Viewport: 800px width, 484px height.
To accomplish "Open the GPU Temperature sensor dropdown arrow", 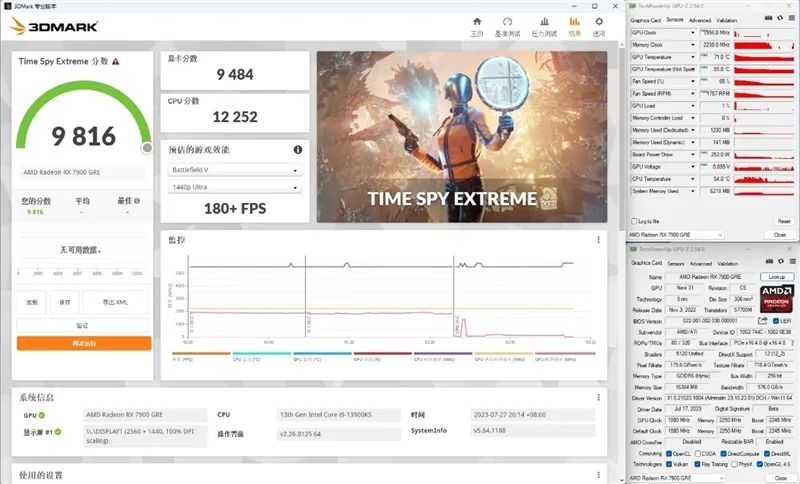I will click(693, 57).
